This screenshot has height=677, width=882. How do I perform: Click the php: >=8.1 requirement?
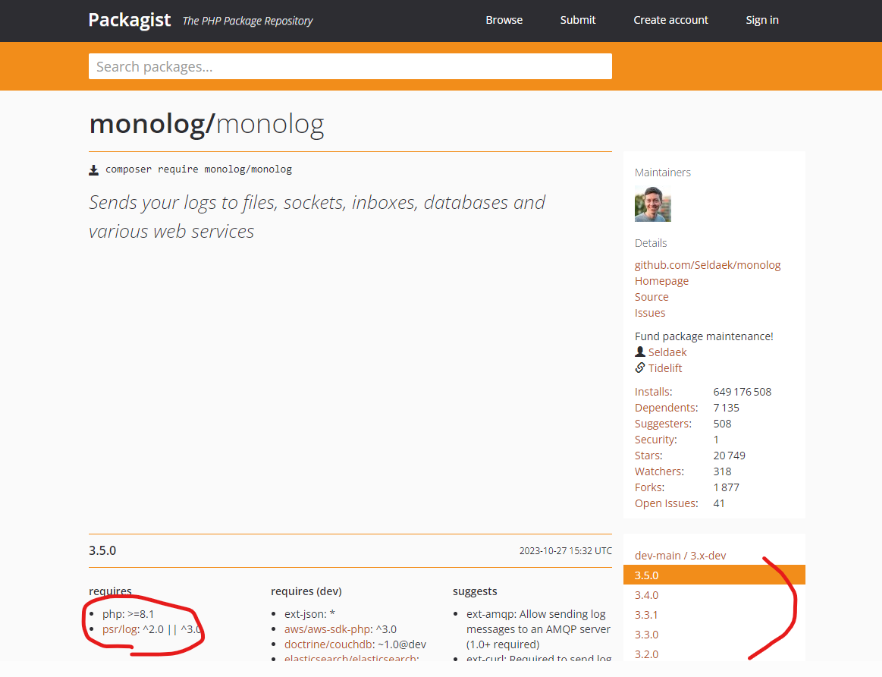pos(128,614)
